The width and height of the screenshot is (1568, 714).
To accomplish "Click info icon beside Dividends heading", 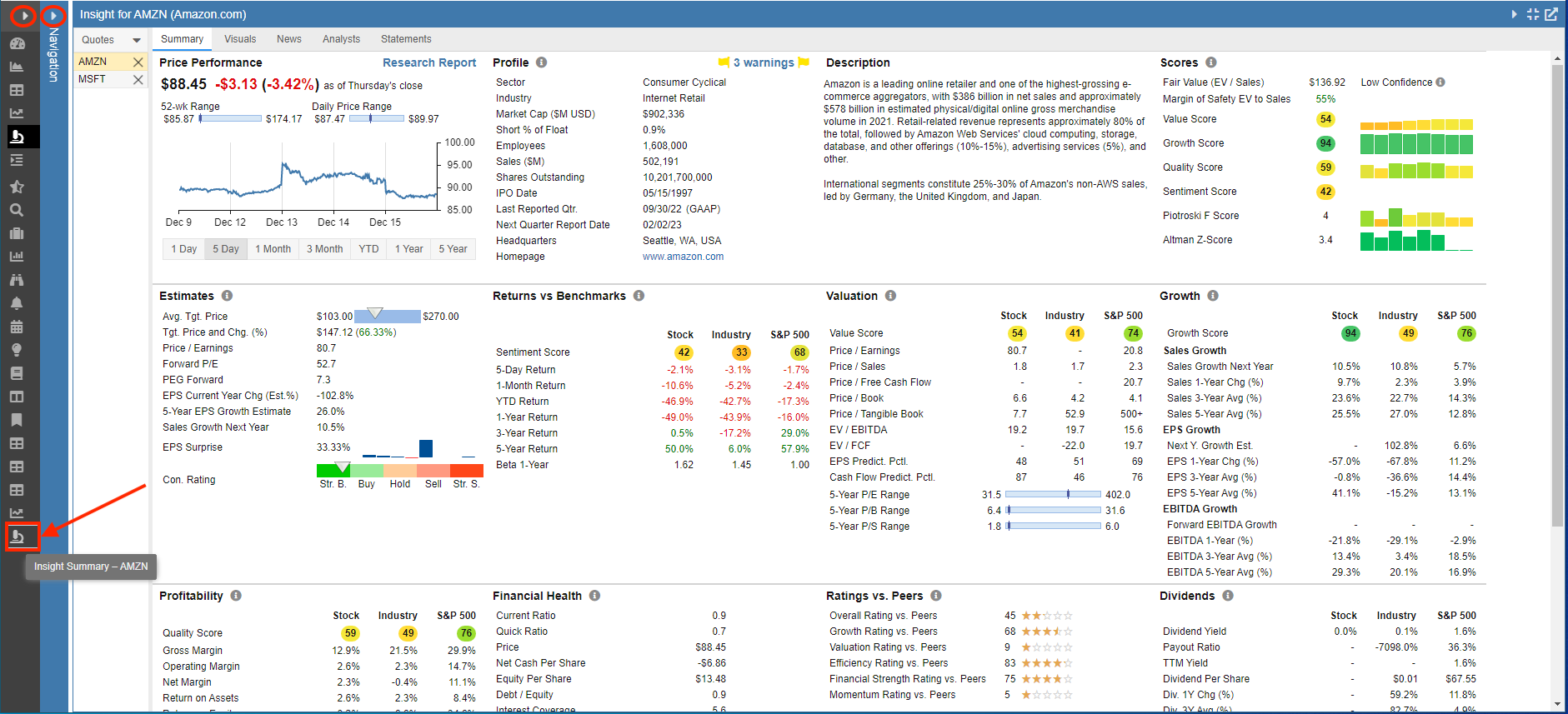I will (x=1228, y=596).
